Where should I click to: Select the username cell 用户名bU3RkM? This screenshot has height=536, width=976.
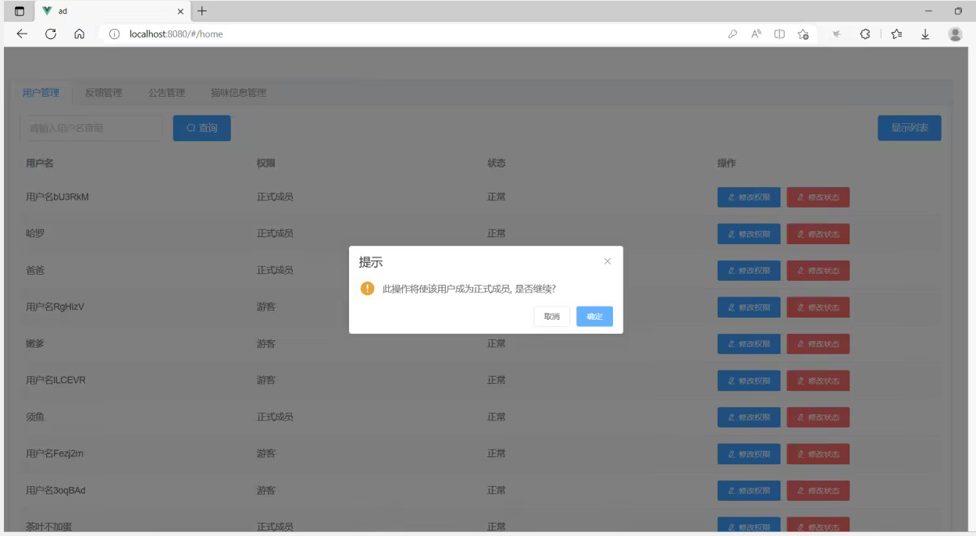click(x=57, y=197)
